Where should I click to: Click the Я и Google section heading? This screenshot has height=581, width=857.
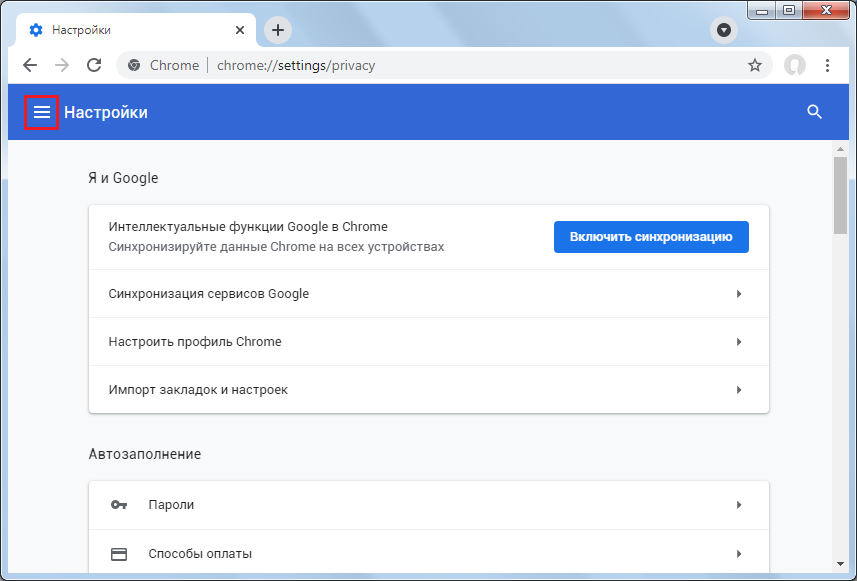pyautogui.click(x=123, y=178)
